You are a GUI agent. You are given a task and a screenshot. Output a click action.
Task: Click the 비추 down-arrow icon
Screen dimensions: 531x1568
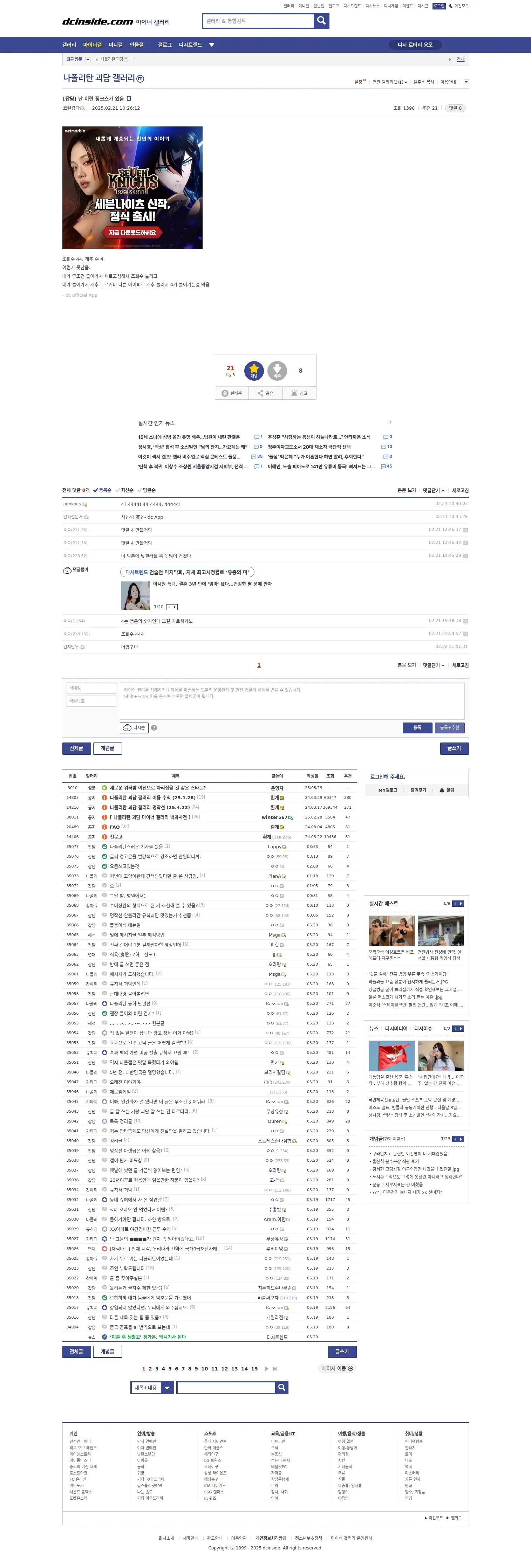point(277,371)
